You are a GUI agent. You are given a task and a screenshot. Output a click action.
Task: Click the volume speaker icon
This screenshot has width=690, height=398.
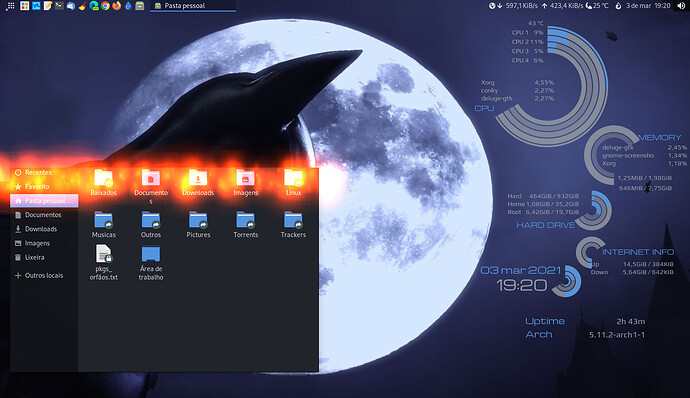point(681,6)
